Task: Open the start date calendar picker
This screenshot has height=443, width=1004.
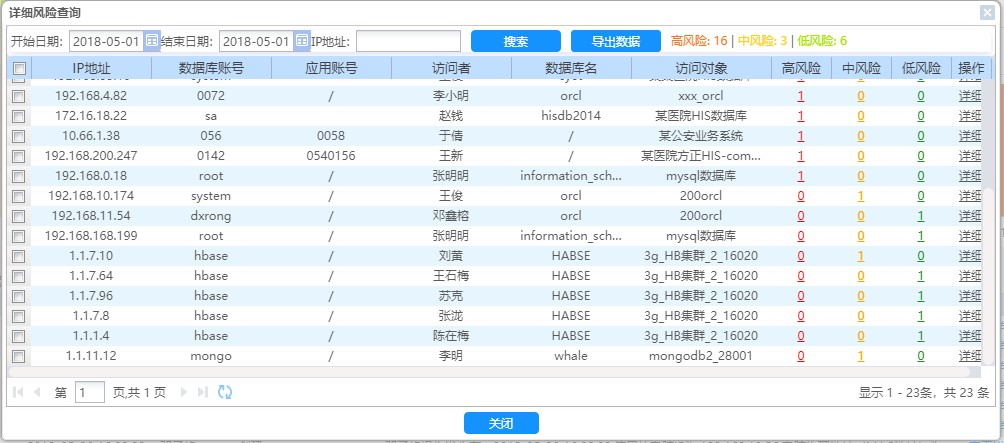Action: click(152, 41)
